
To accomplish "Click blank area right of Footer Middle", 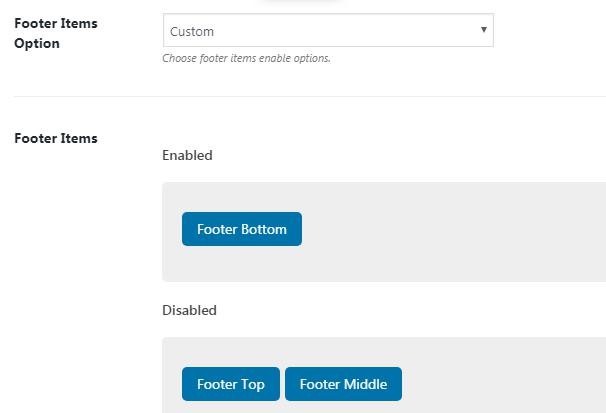I will click(500, 384).
